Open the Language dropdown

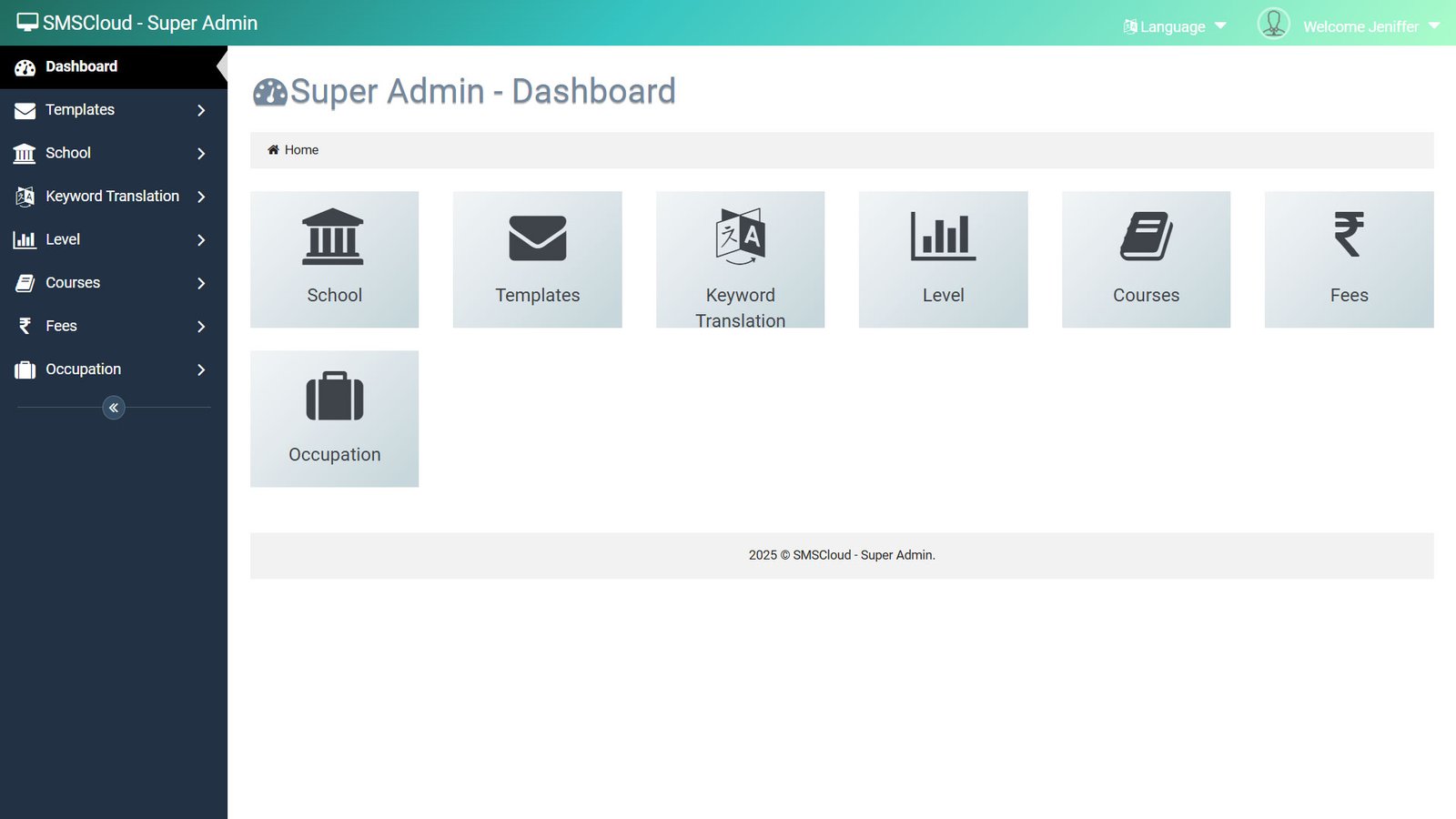[1174, 26]
